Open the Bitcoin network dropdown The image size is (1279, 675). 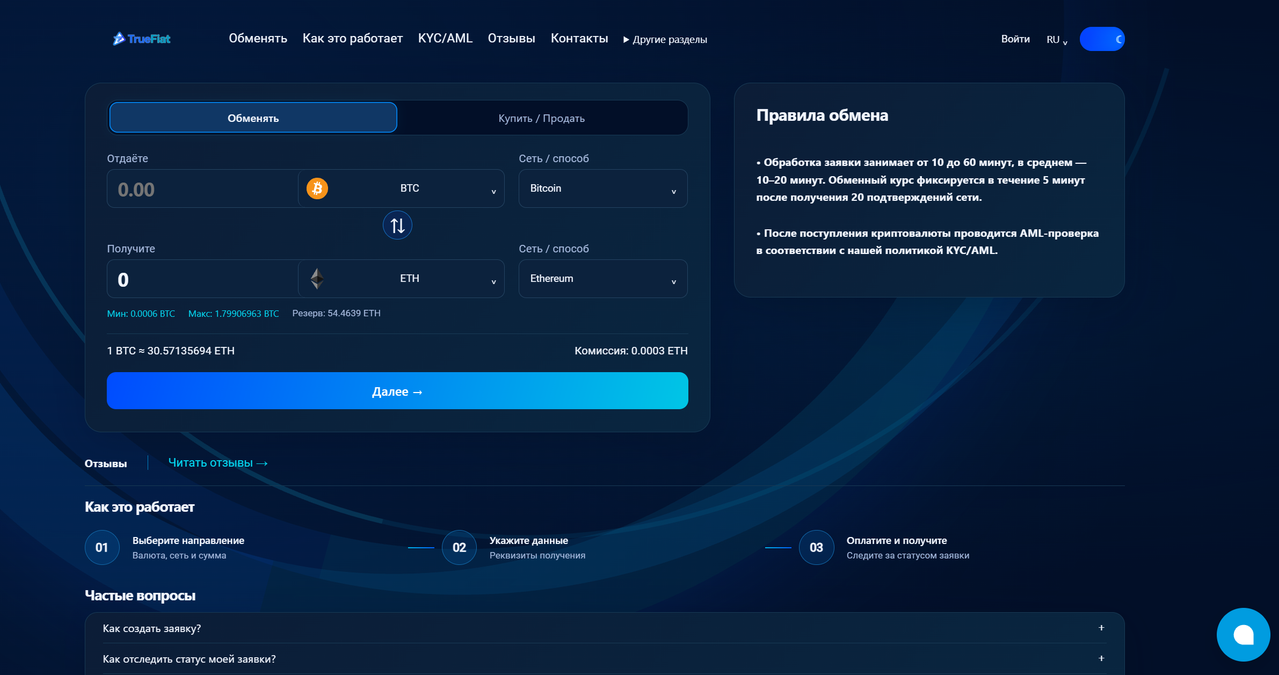tap(603, 188)
